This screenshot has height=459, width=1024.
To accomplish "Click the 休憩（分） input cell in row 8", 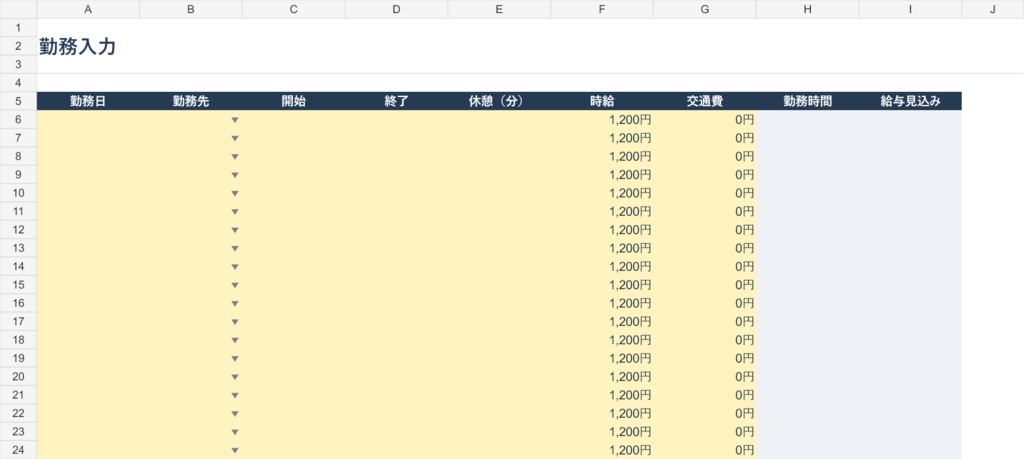I will 499,157.
